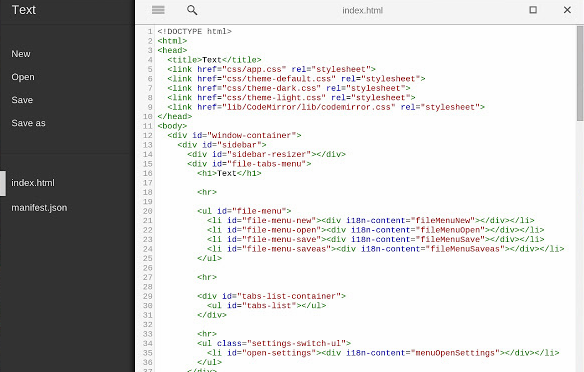584x372 pixels.
Task: Click the body tag on line 11
Action: point(172,126)
